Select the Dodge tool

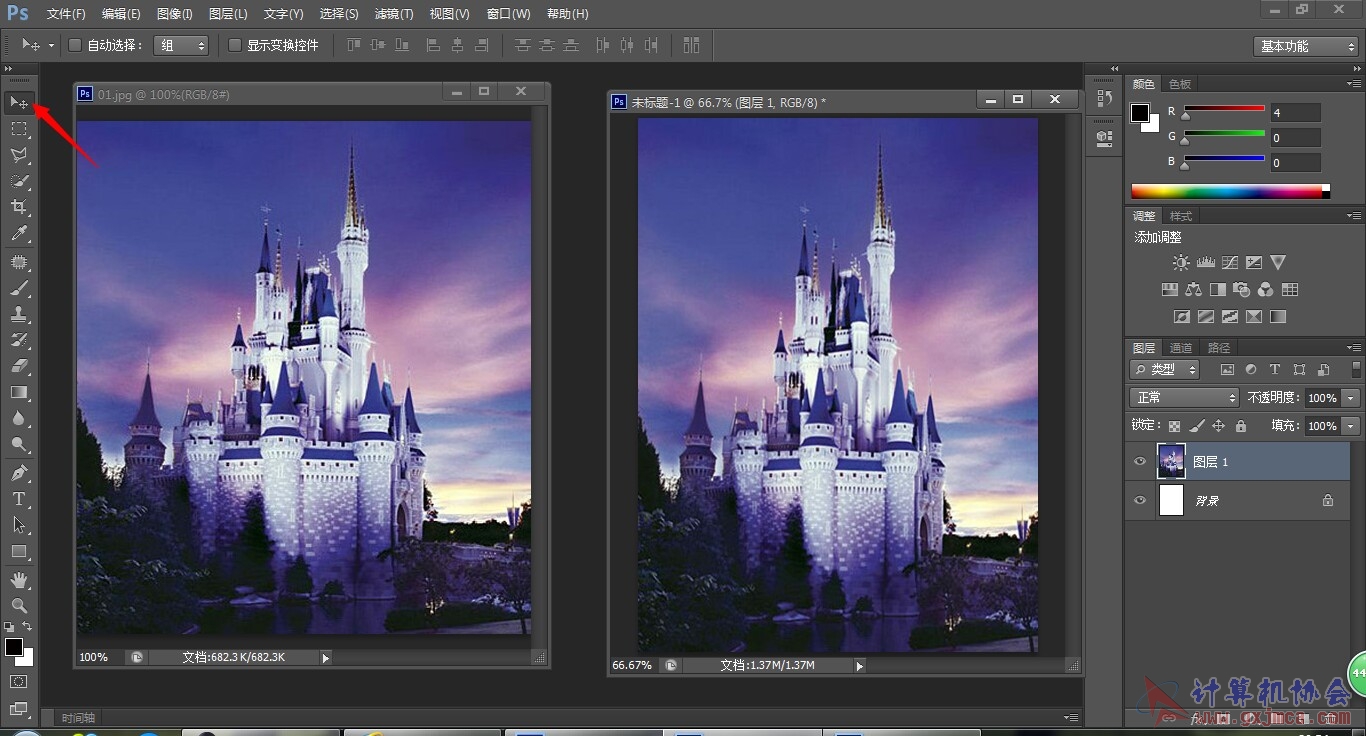[19, 444]
